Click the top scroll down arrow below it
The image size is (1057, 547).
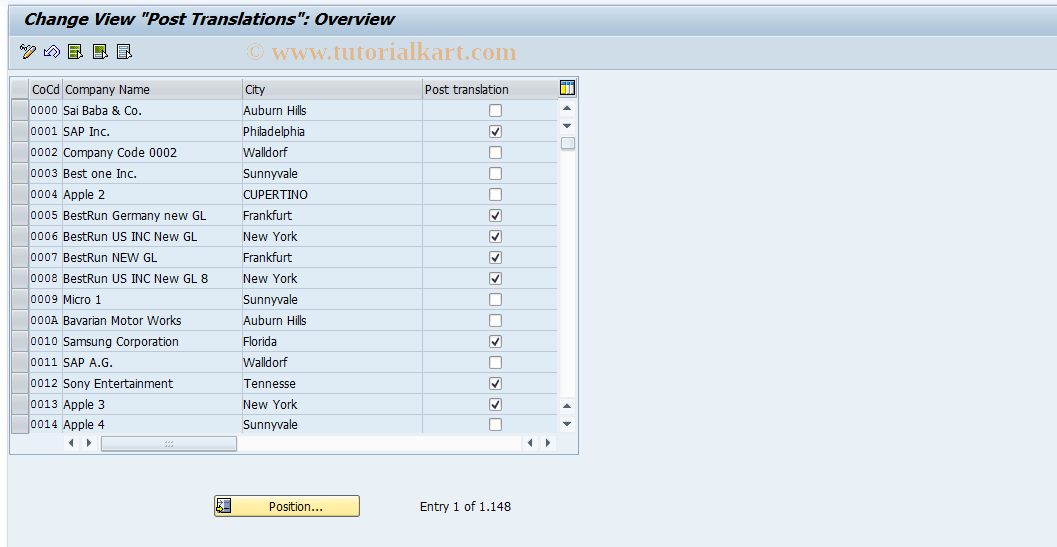tap(567, 125)
